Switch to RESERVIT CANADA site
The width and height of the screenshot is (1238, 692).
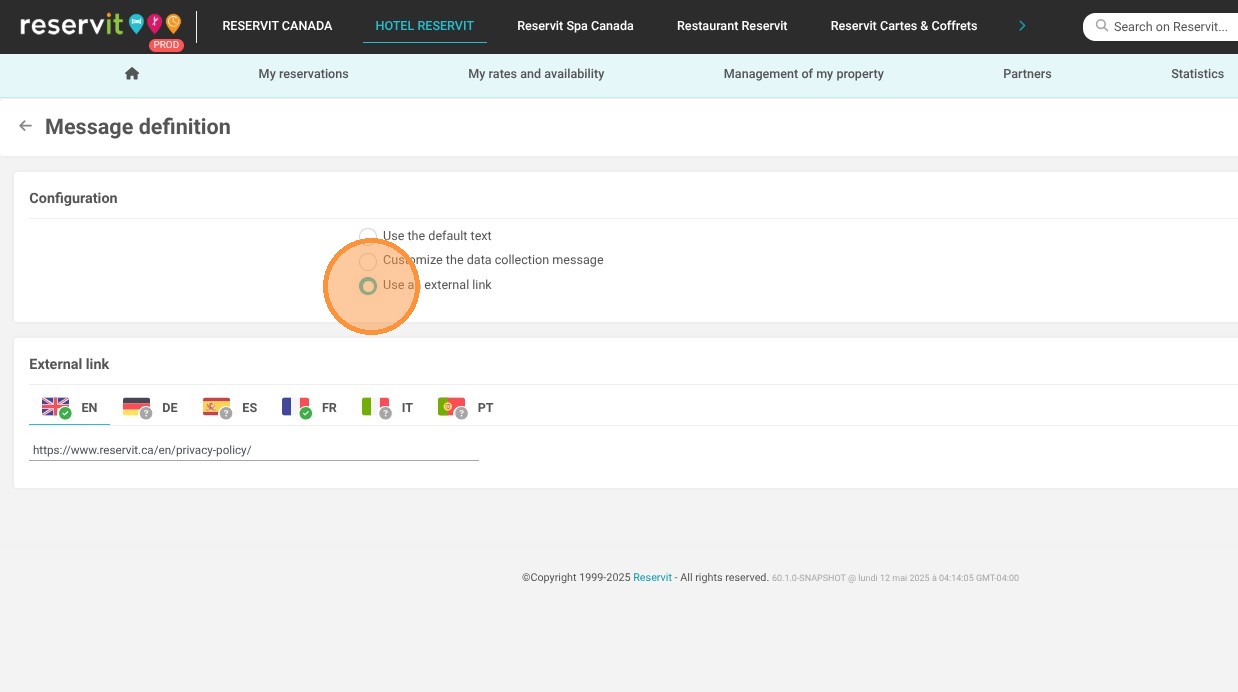click(x=277, y=26)
